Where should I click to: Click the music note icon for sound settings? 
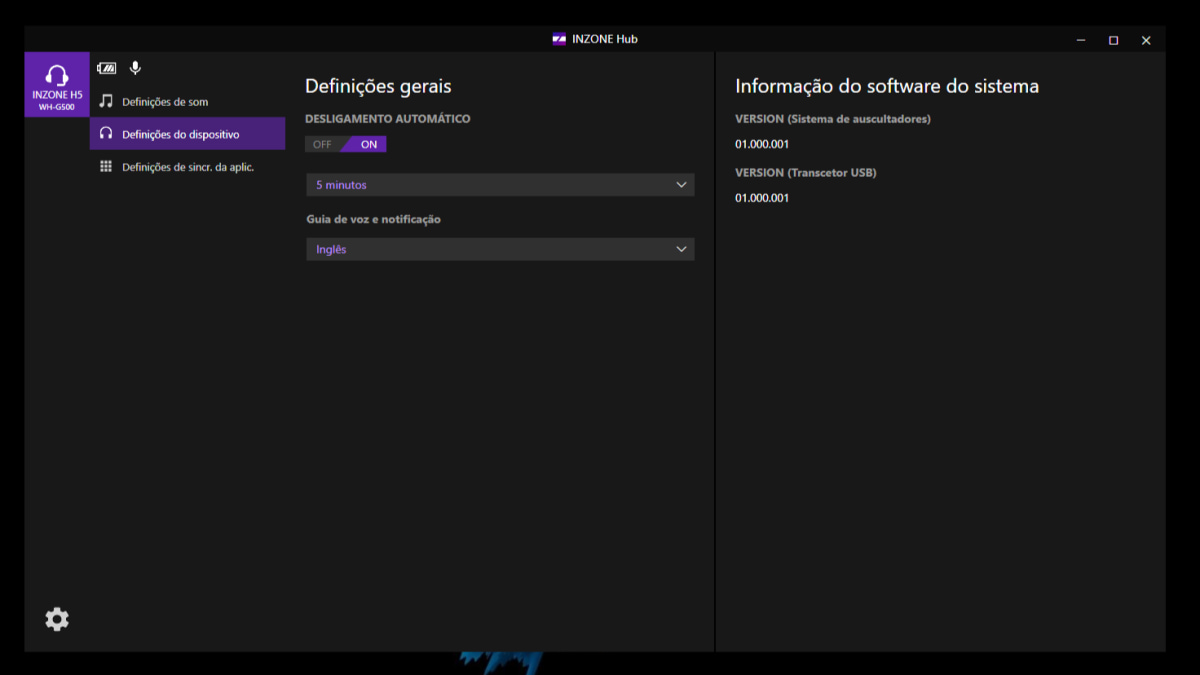pyautogui.click(x=106, y=101)
